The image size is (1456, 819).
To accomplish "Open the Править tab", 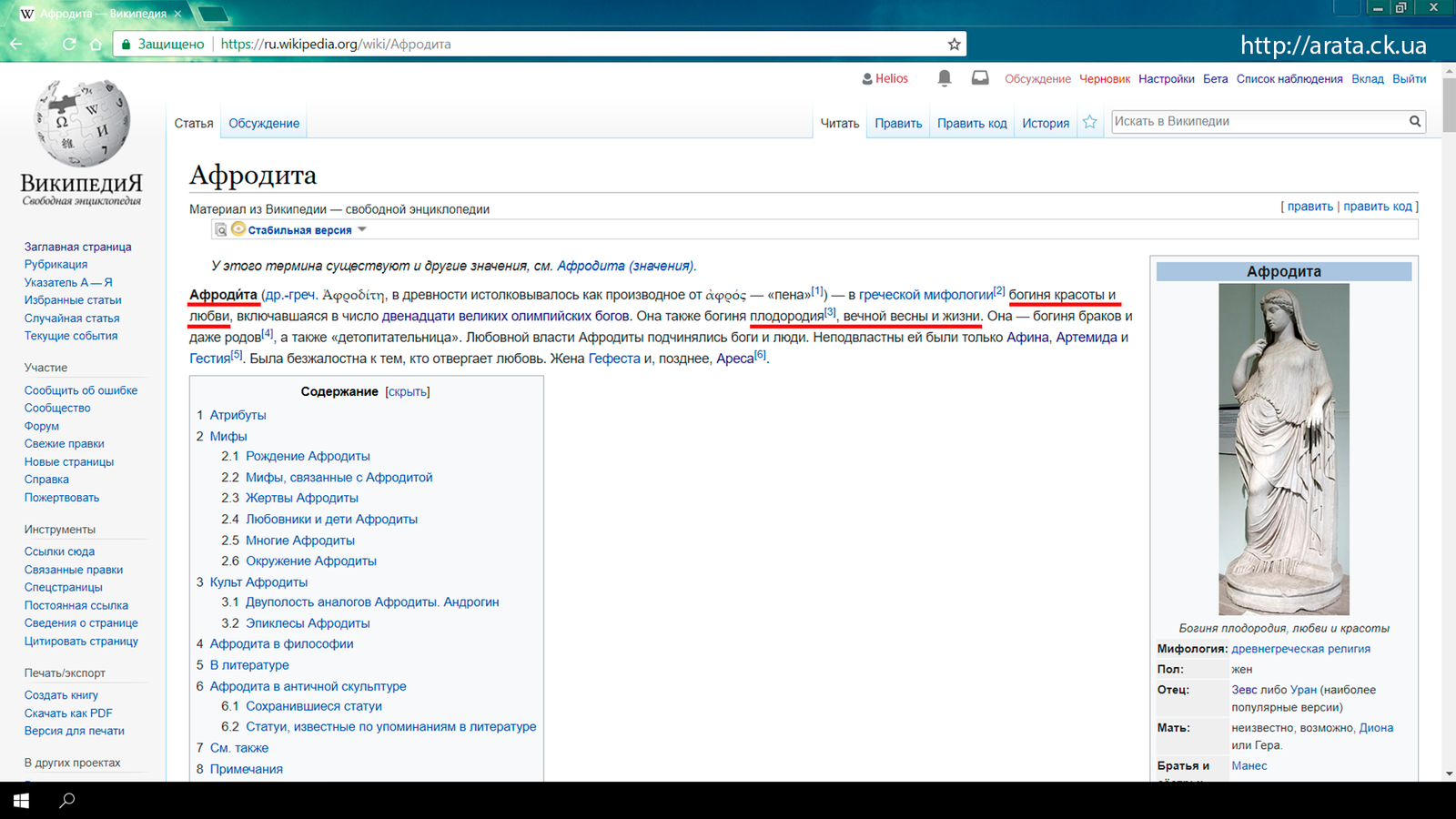I will [x=898, y=123].
